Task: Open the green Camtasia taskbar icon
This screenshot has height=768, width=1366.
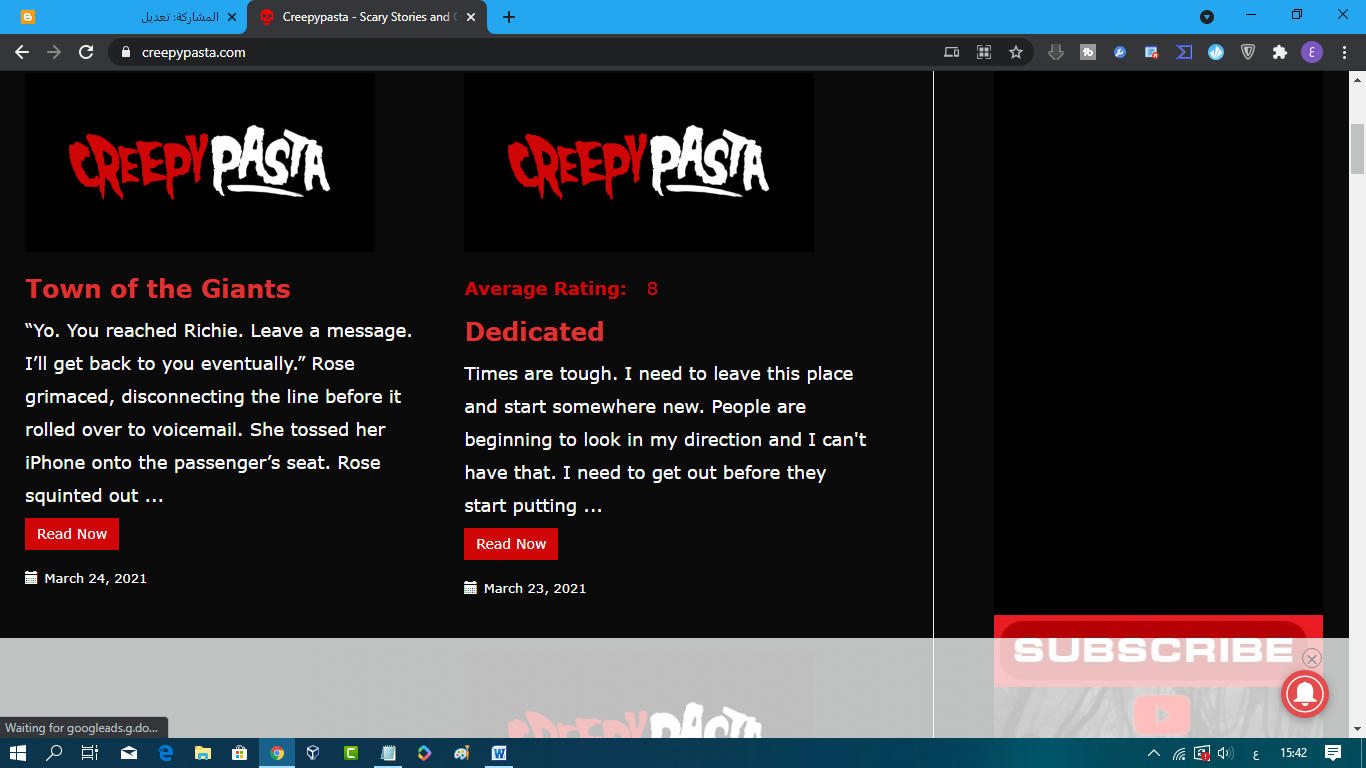Action: click(x=351, y=753)
